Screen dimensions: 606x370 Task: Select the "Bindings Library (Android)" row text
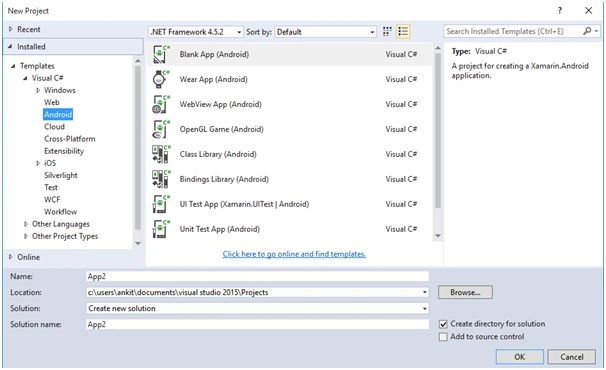[x=224, y=179]
